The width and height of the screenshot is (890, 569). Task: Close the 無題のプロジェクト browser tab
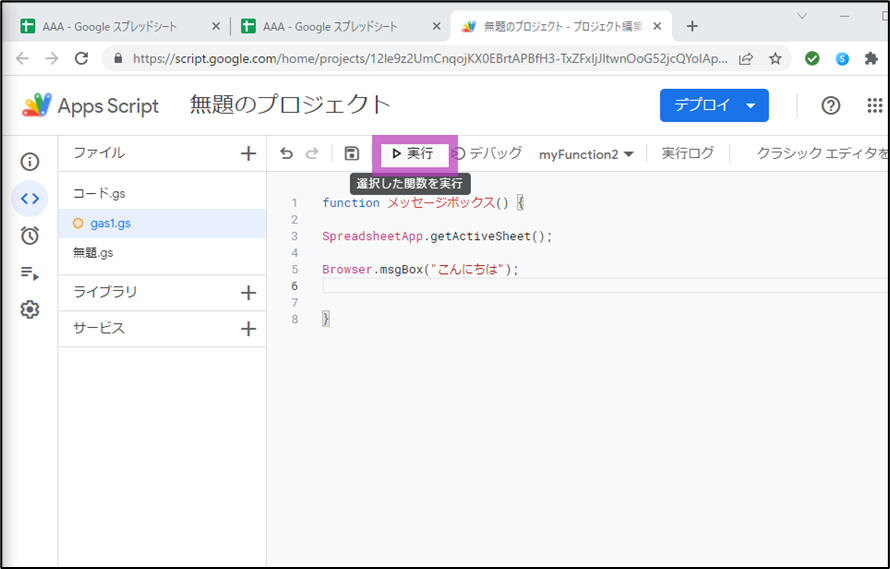[657, 27]
